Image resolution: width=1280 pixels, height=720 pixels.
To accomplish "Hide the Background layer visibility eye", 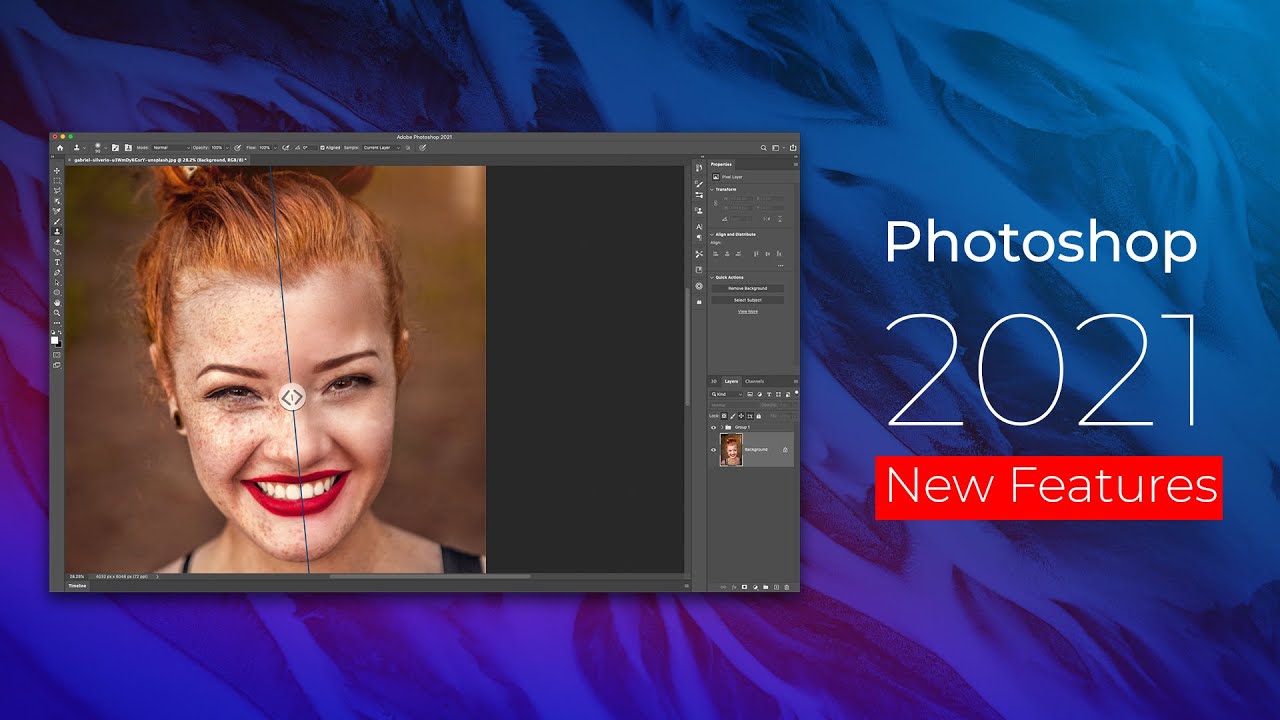I will tap(713, 450).
